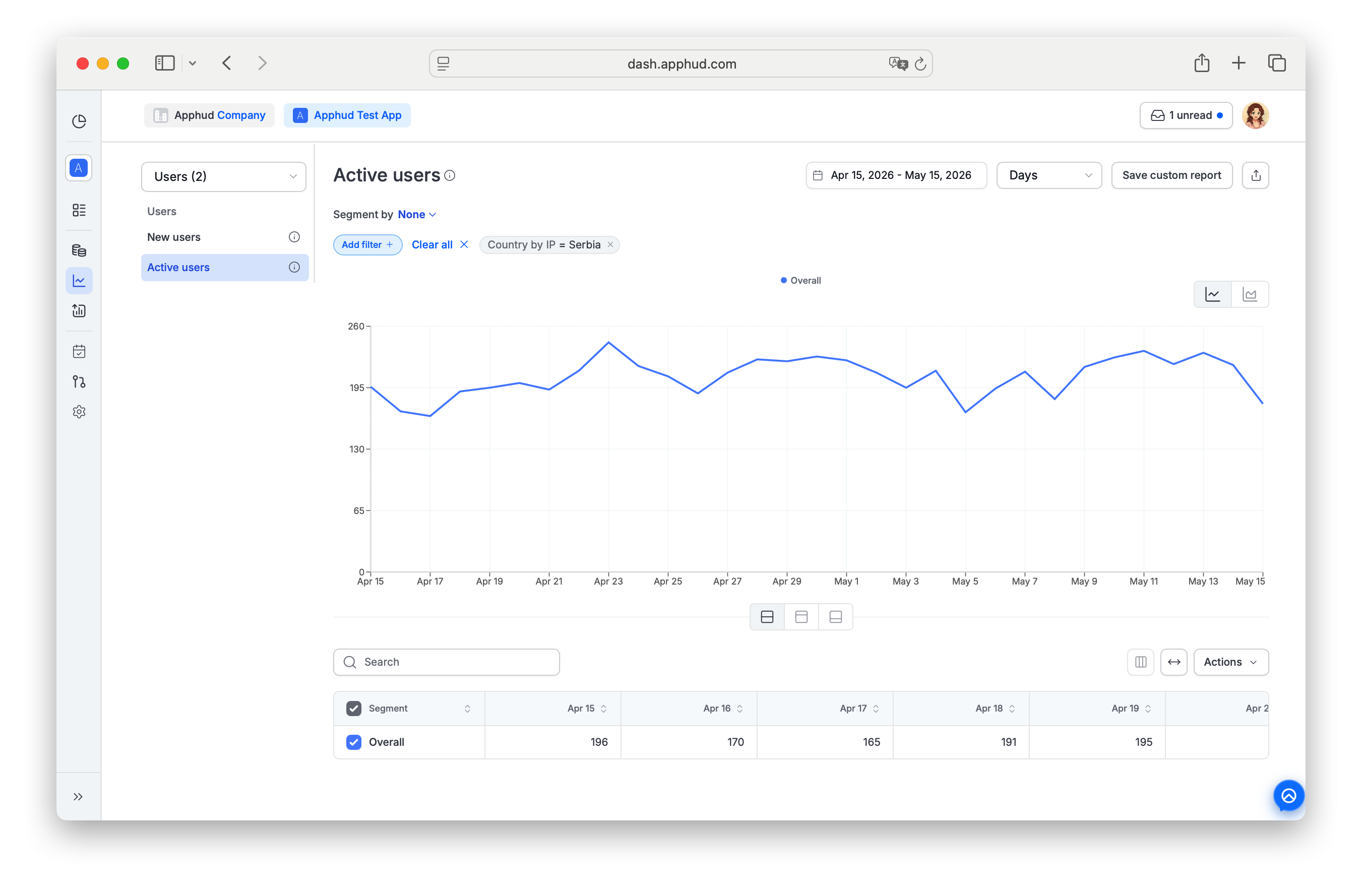
Task: Click the table Search field
Action: pos(447,662)
